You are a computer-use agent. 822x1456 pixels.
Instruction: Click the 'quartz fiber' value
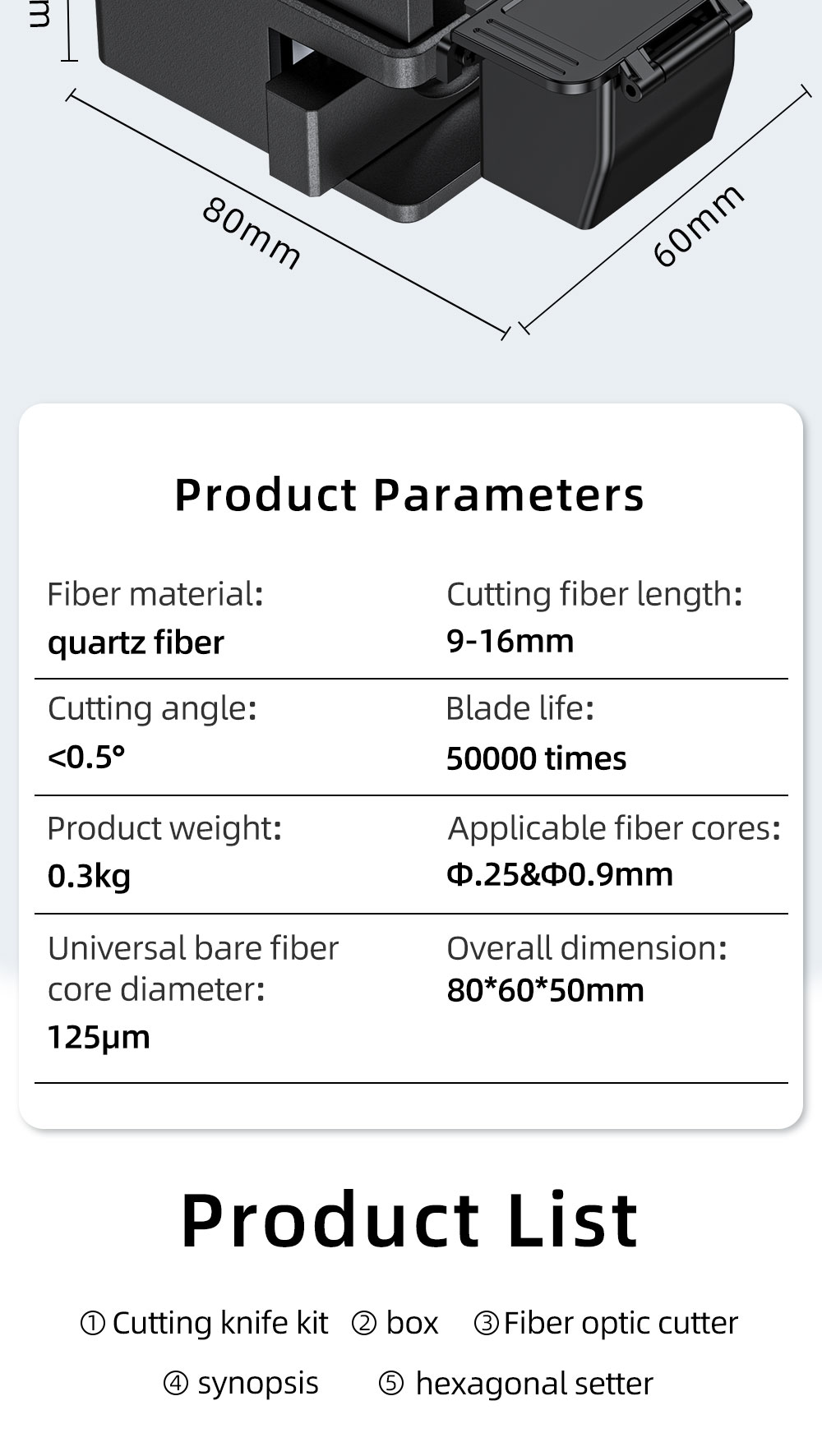[x=136, y=643]
